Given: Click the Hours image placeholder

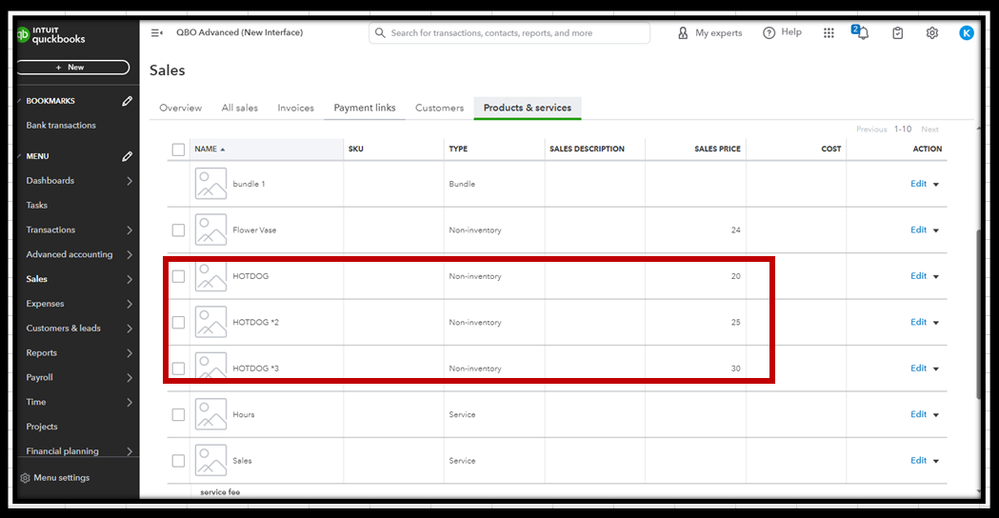Looking at the screenshot, I should 211,414.
